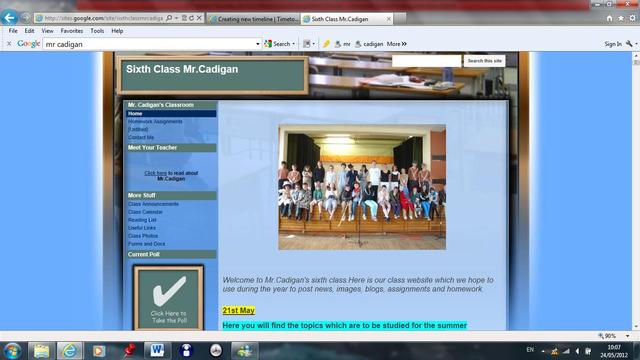Close the Sixth Class Mr.Cadigan tab
Screen dimensions: 640x360
(x=389, y=19)
